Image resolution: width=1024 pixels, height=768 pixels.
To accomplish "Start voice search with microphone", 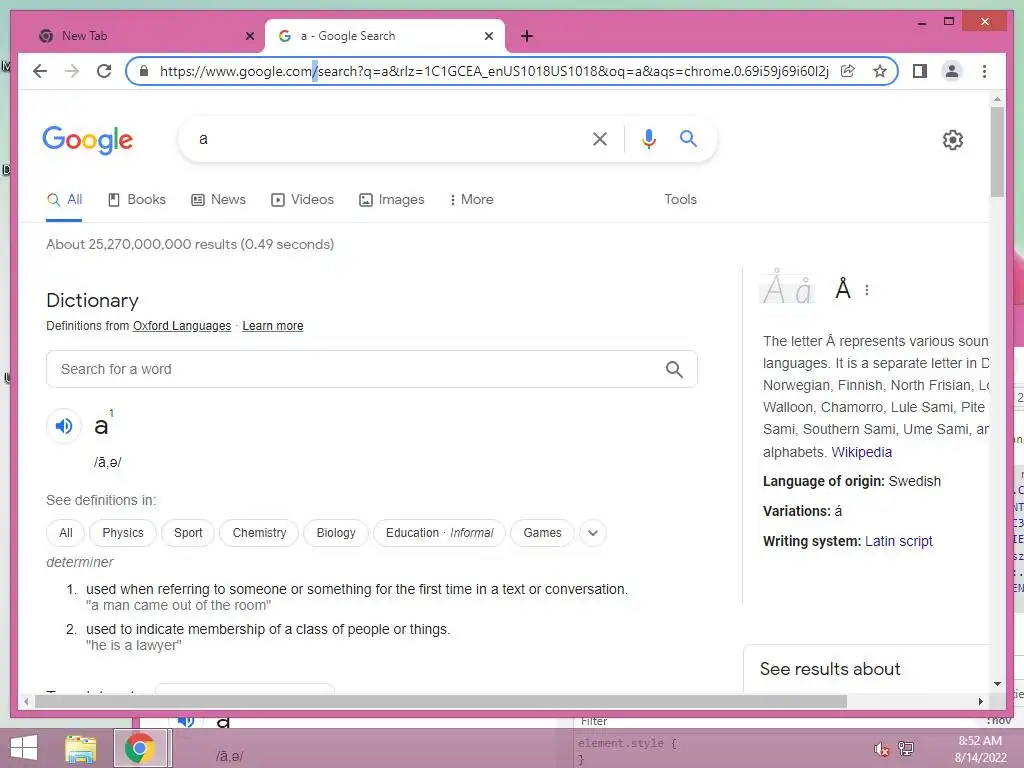I will click(648, 139).
